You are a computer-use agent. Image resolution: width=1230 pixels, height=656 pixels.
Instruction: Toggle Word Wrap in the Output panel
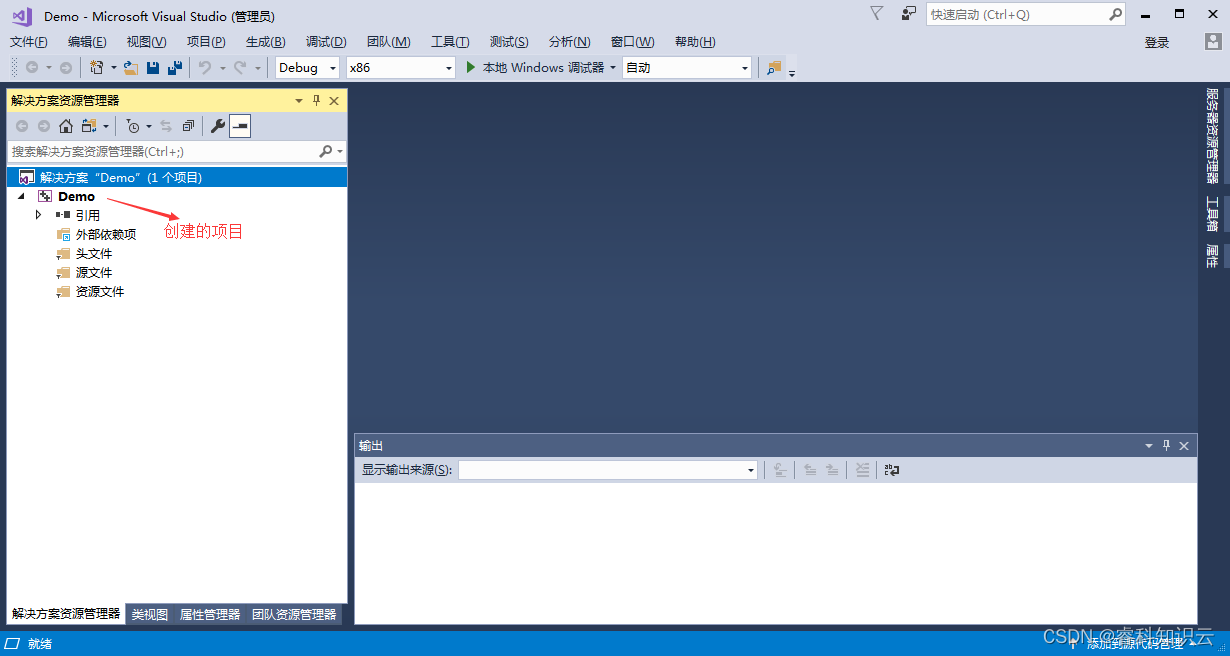pos(892,470)
